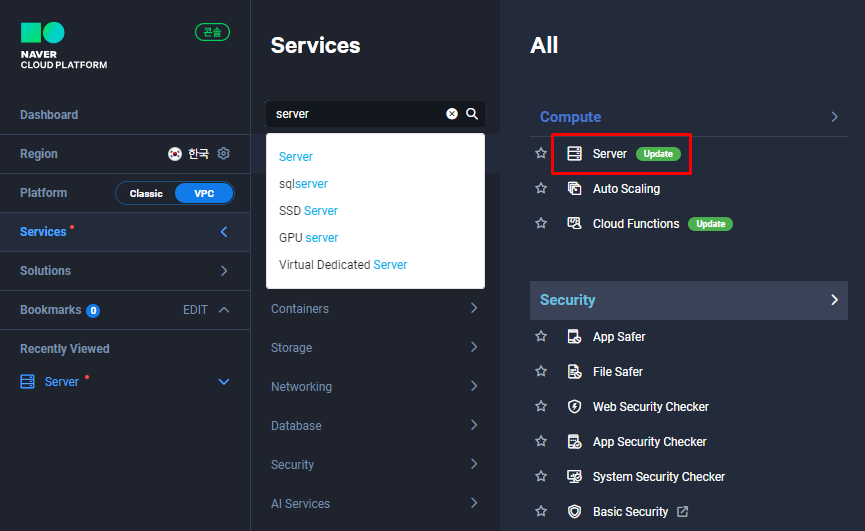Click the File Safer service icon
Screen dimensions: 865x531
(x=574, y=372)
